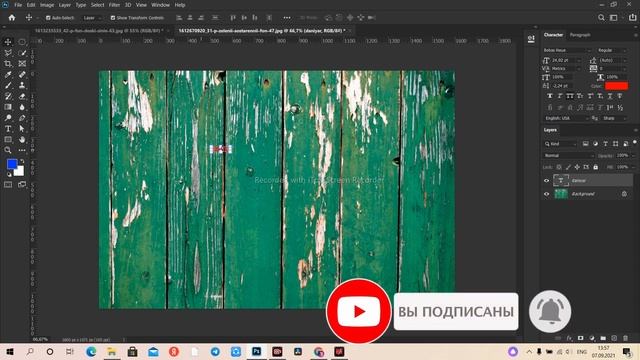Select the Frame tool
Viewport: 640px width, 360px height.
(x=22, y=64)
